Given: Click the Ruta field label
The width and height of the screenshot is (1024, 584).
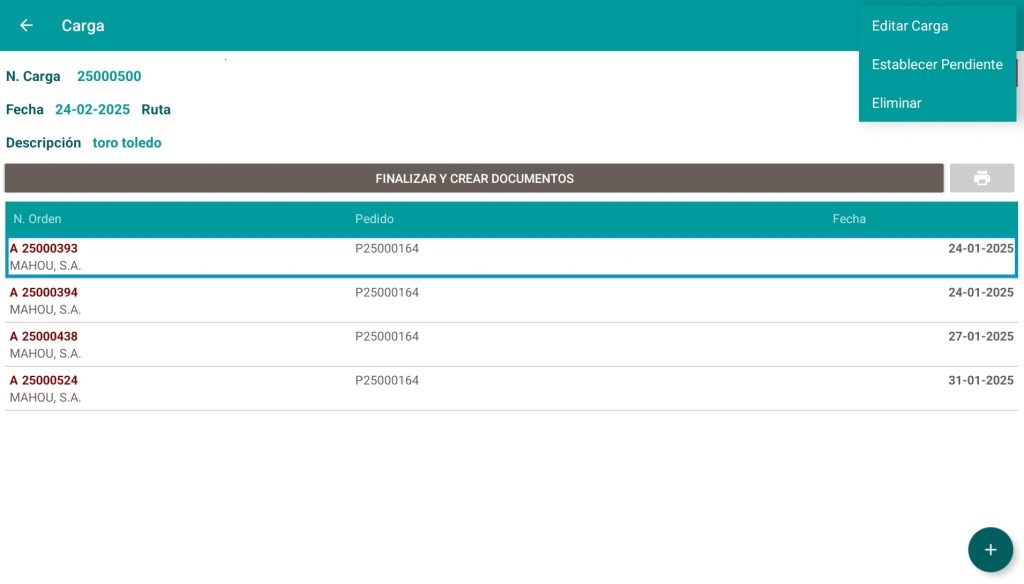Looking at the screenshot, I should point(156,109).
